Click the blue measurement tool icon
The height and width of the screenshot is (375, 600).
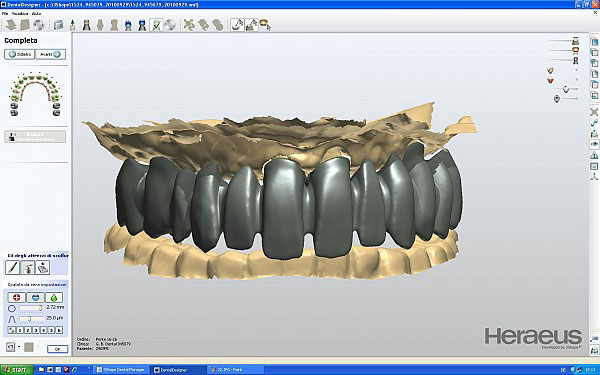tap(594, 123)
